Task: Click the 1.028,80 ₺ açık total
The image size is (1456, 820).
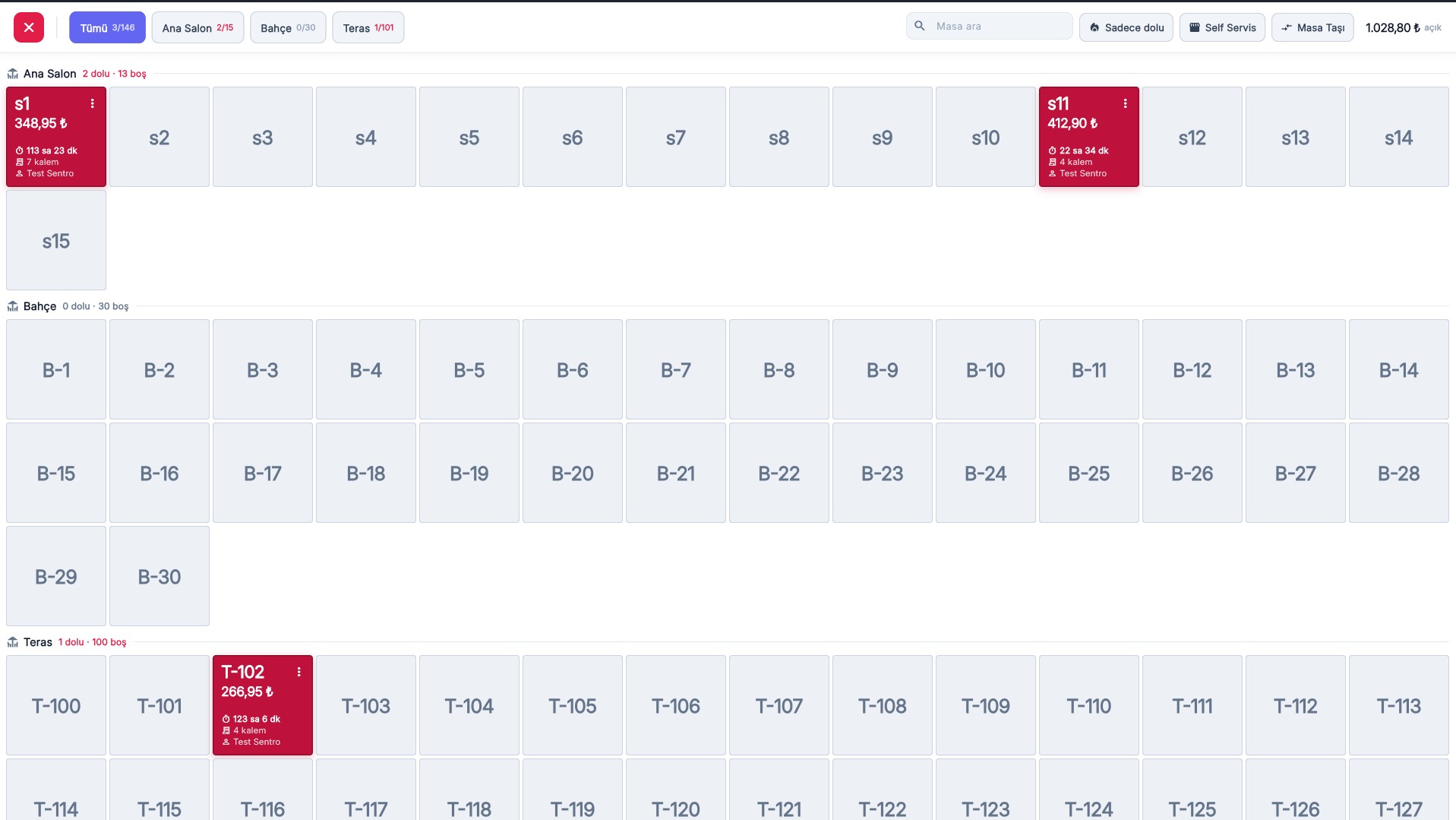Action: [x=1404, y=27]
